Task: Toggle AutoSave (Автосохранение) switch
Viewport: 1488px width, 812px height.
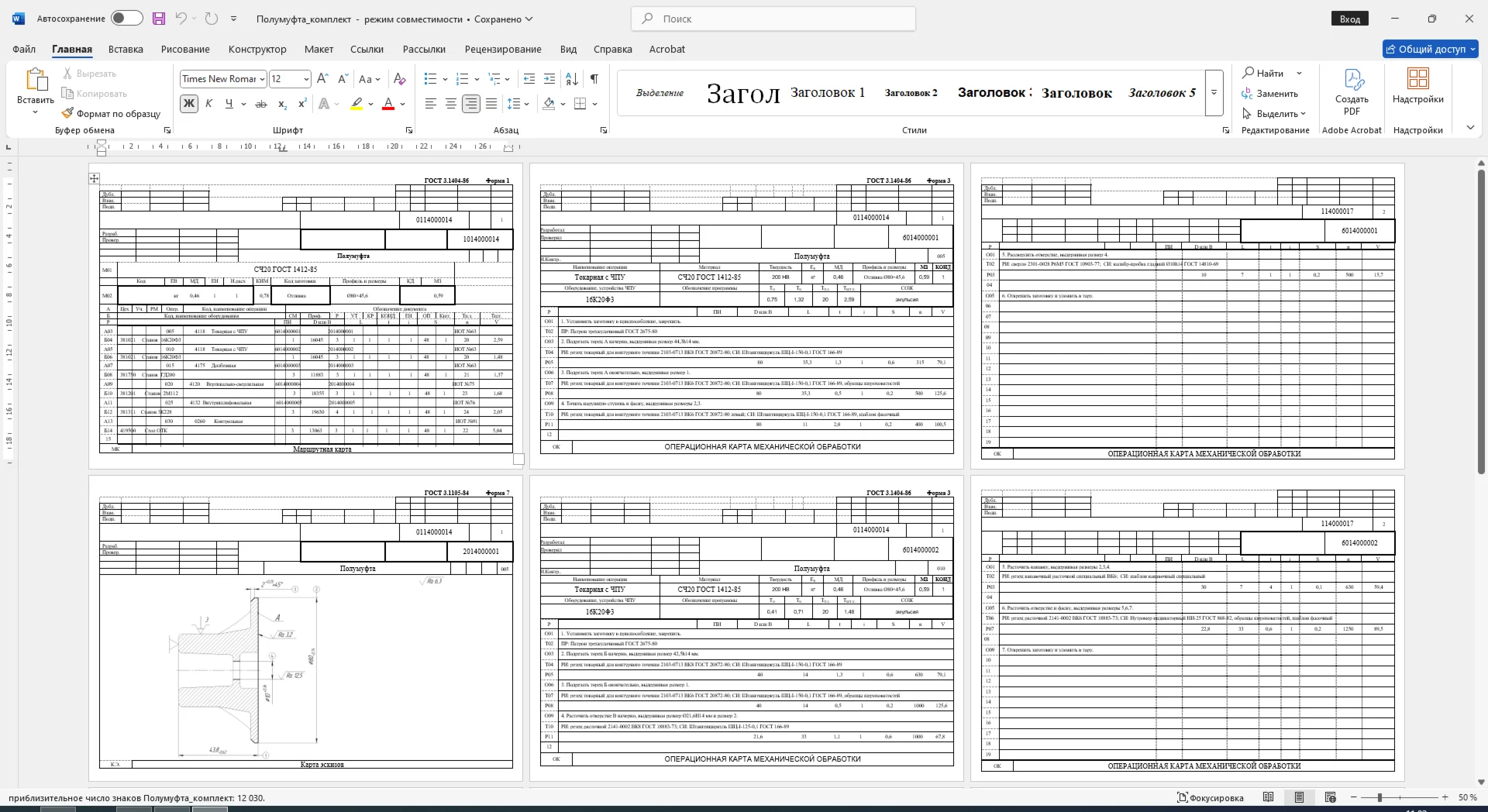Action: [x=126, y=19]
